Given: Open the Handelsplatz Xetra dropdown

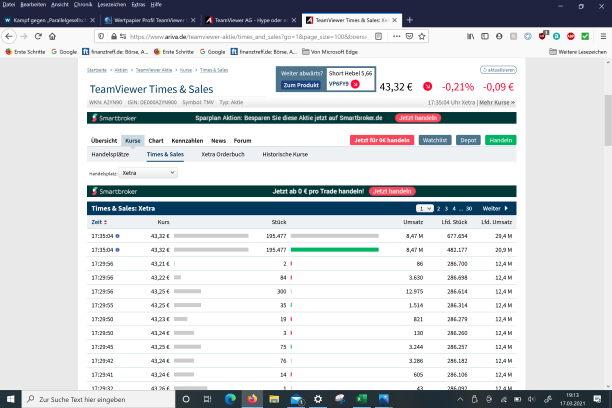Looking at the screenshot, I should [x=149, y=173].
